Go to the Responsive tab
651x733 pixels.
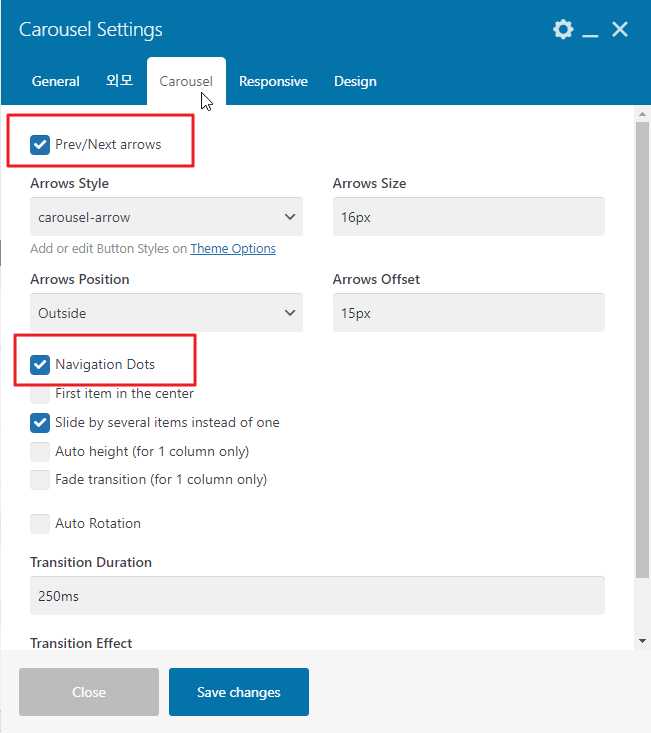pos(273,81)
